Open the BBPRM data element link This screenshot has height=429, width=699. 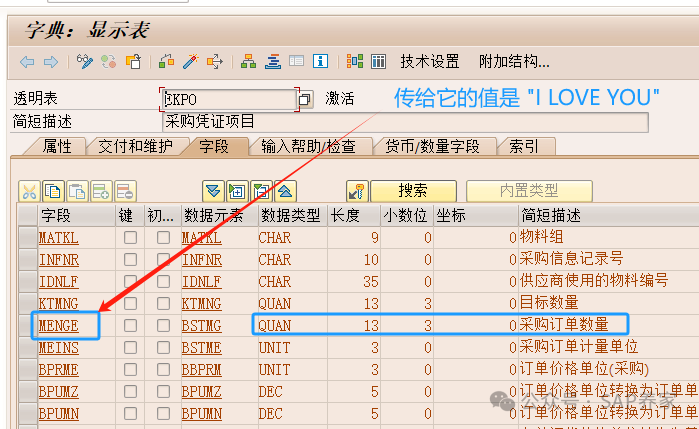[x=201, y=370]
